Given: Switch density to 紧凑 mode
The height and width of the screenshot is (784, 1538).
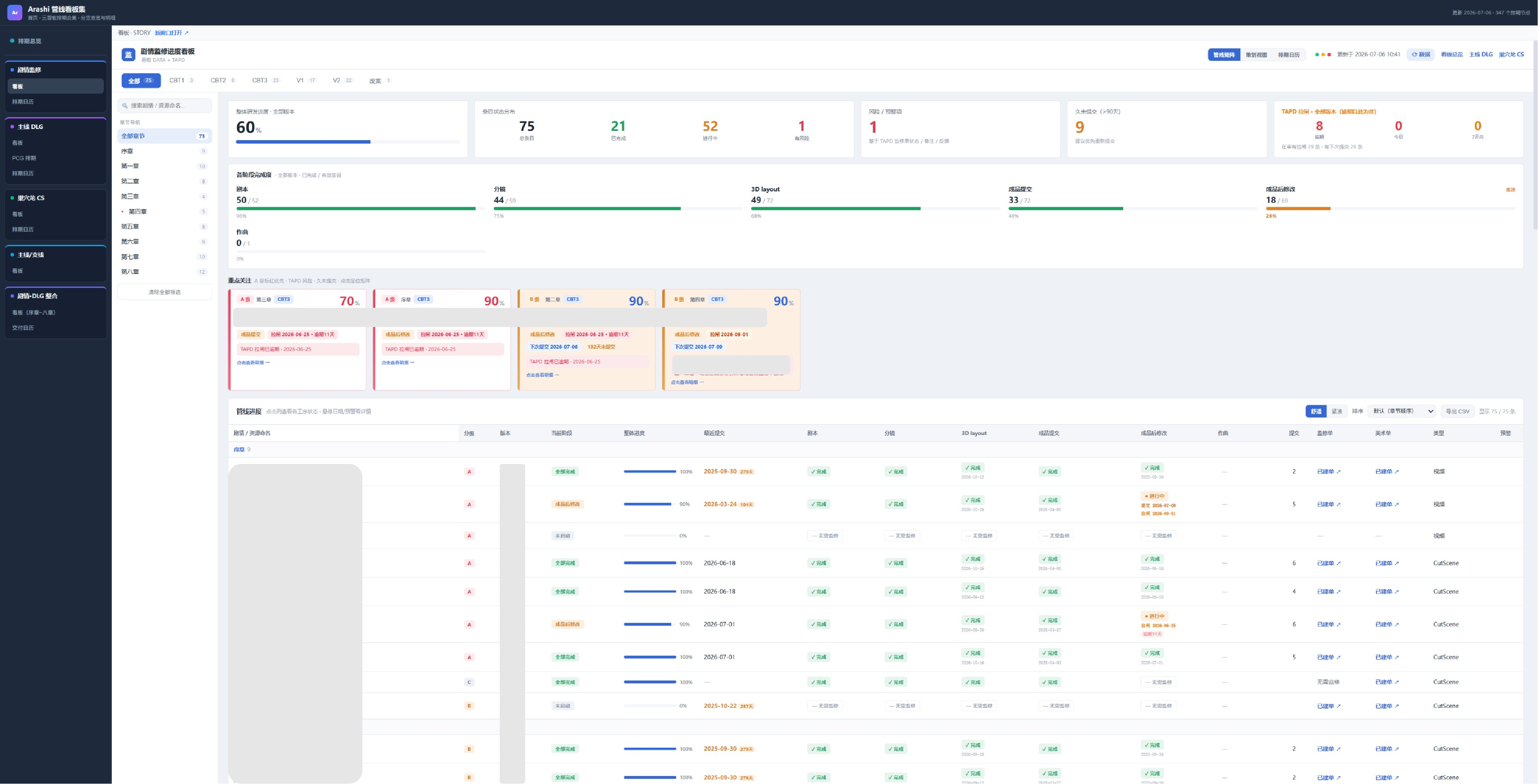Looking at the screenshot, I should coord(1336,412).
